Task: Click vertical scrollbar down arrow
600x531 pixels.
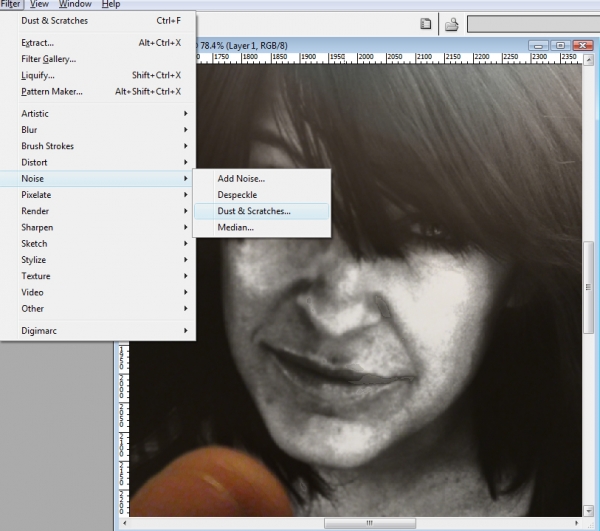Action: [x=589, y=511]
